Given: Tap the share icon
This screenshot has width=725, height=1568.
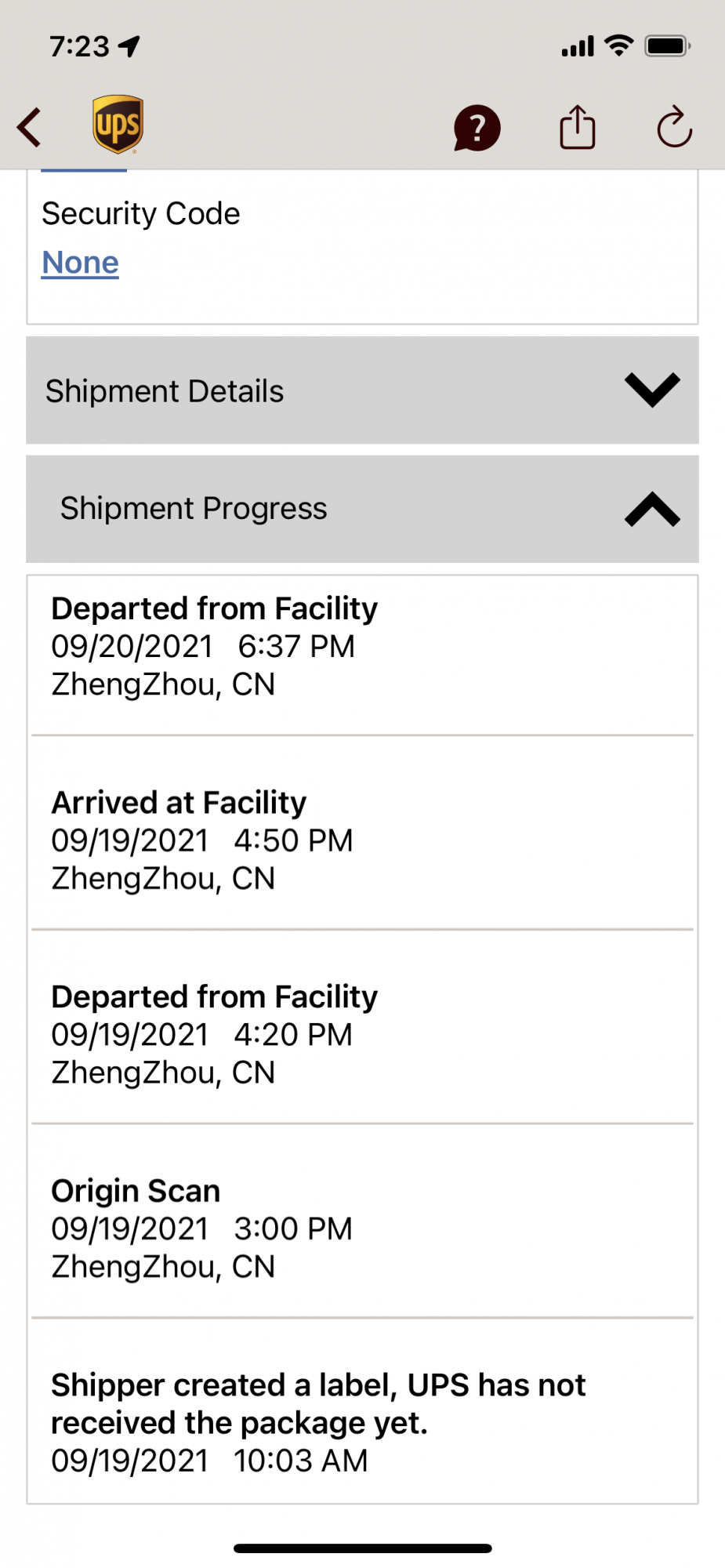Looking at the screenshot, I should [578, 127].
